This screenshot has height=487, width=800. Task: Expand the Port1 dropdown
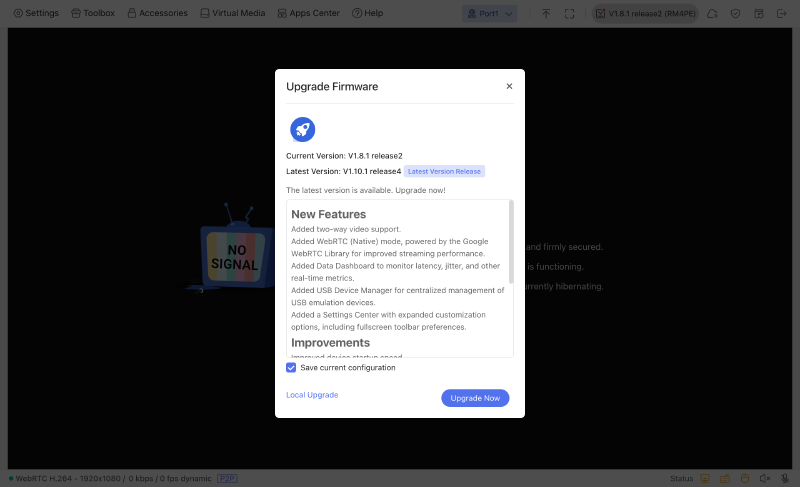coord(489,14)
